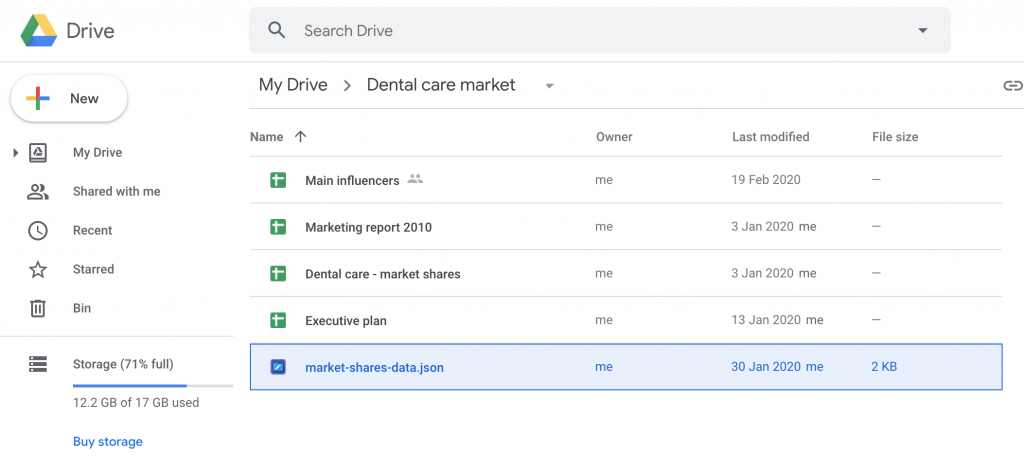
Task: Sort by Name column header
Action: (266, 137)
